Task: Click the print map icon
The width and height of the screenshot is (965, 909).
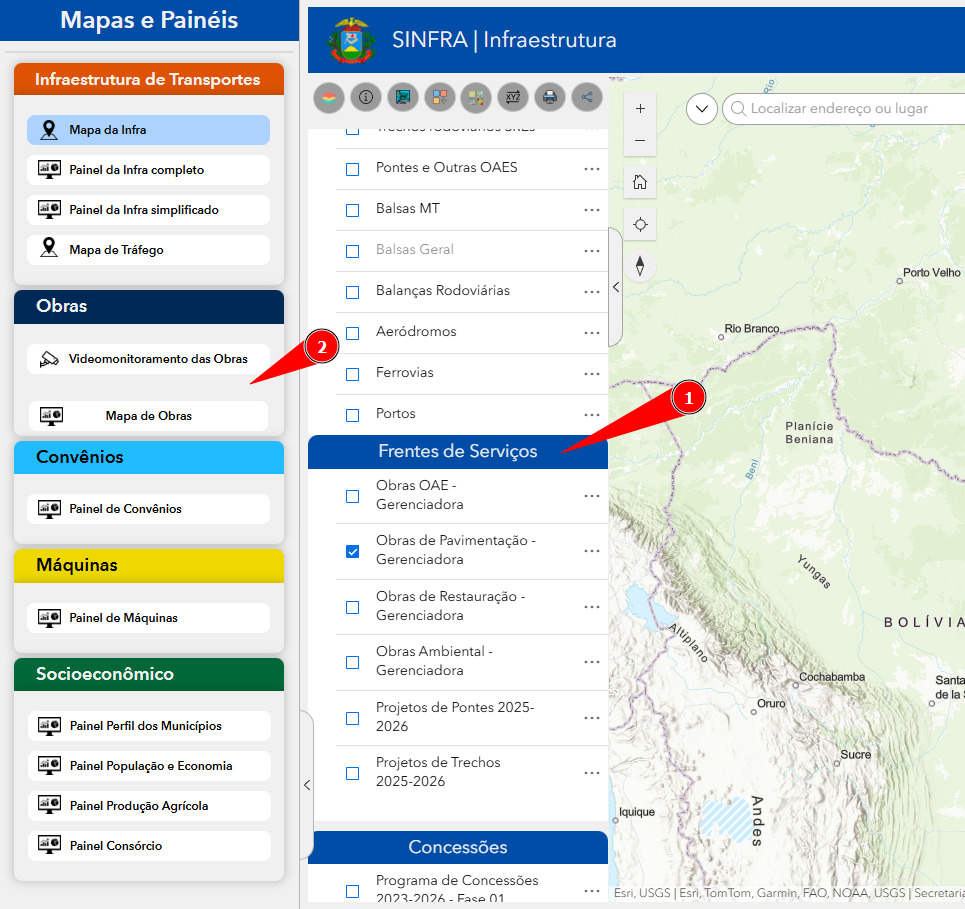Action: [549, 97]
